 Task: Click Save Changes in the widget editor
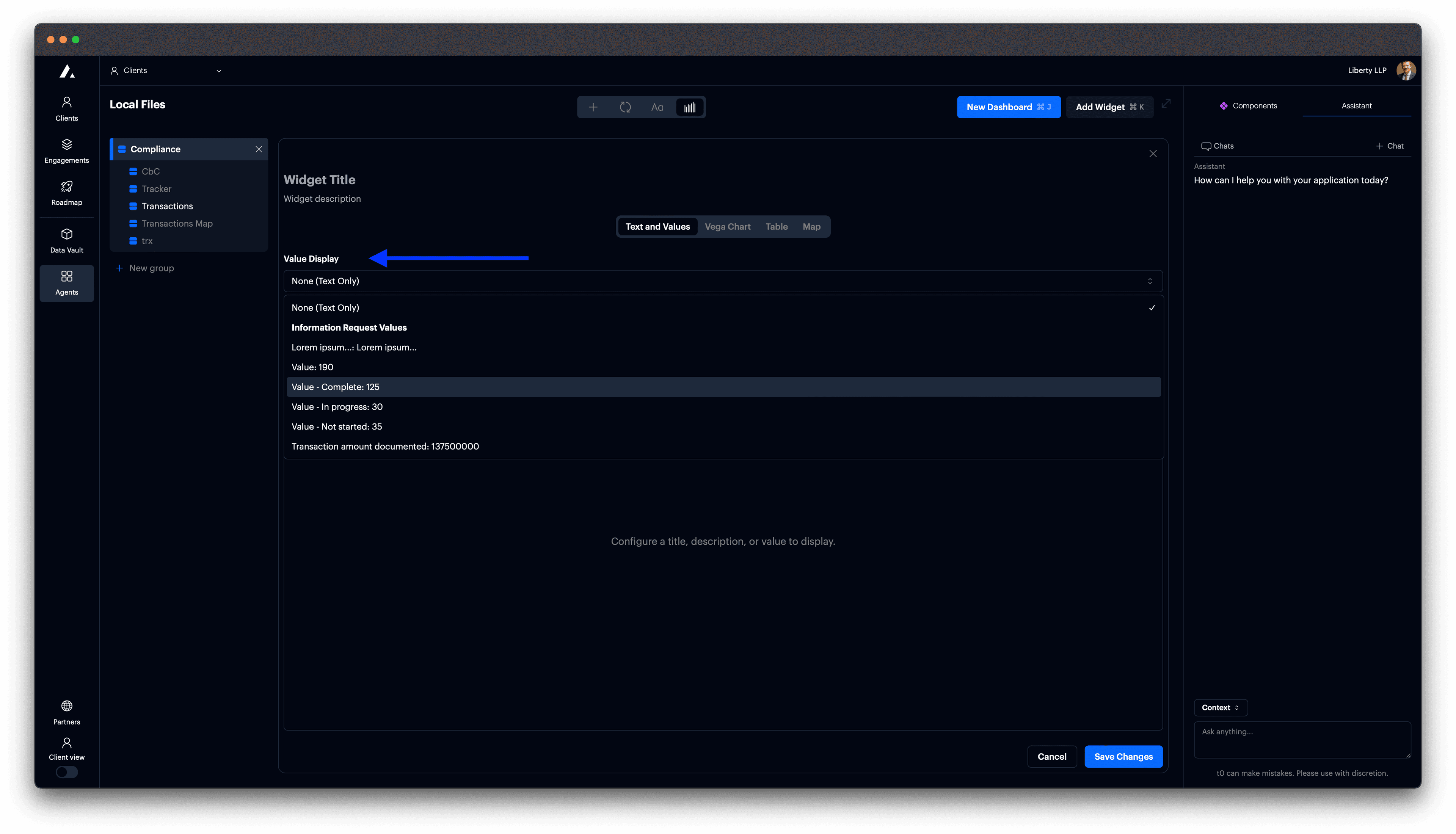pos(1123,756)
